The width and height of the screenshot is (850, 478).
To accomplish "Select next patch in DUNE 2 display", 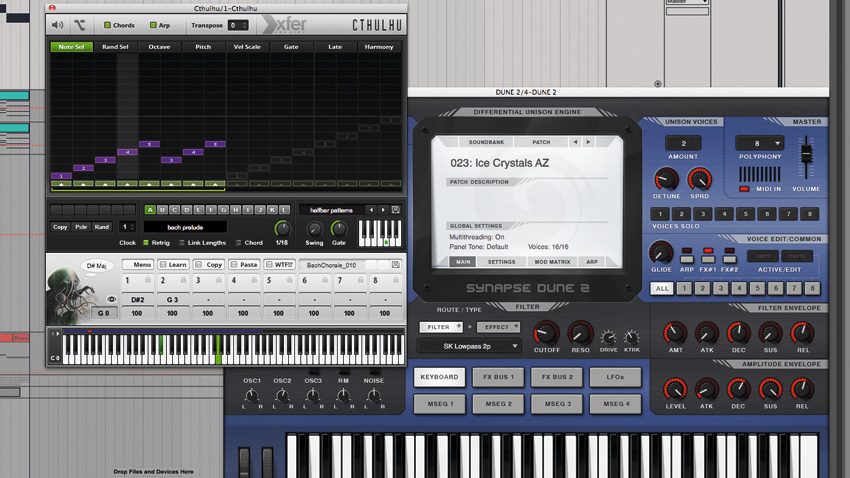I will (588, 142).
